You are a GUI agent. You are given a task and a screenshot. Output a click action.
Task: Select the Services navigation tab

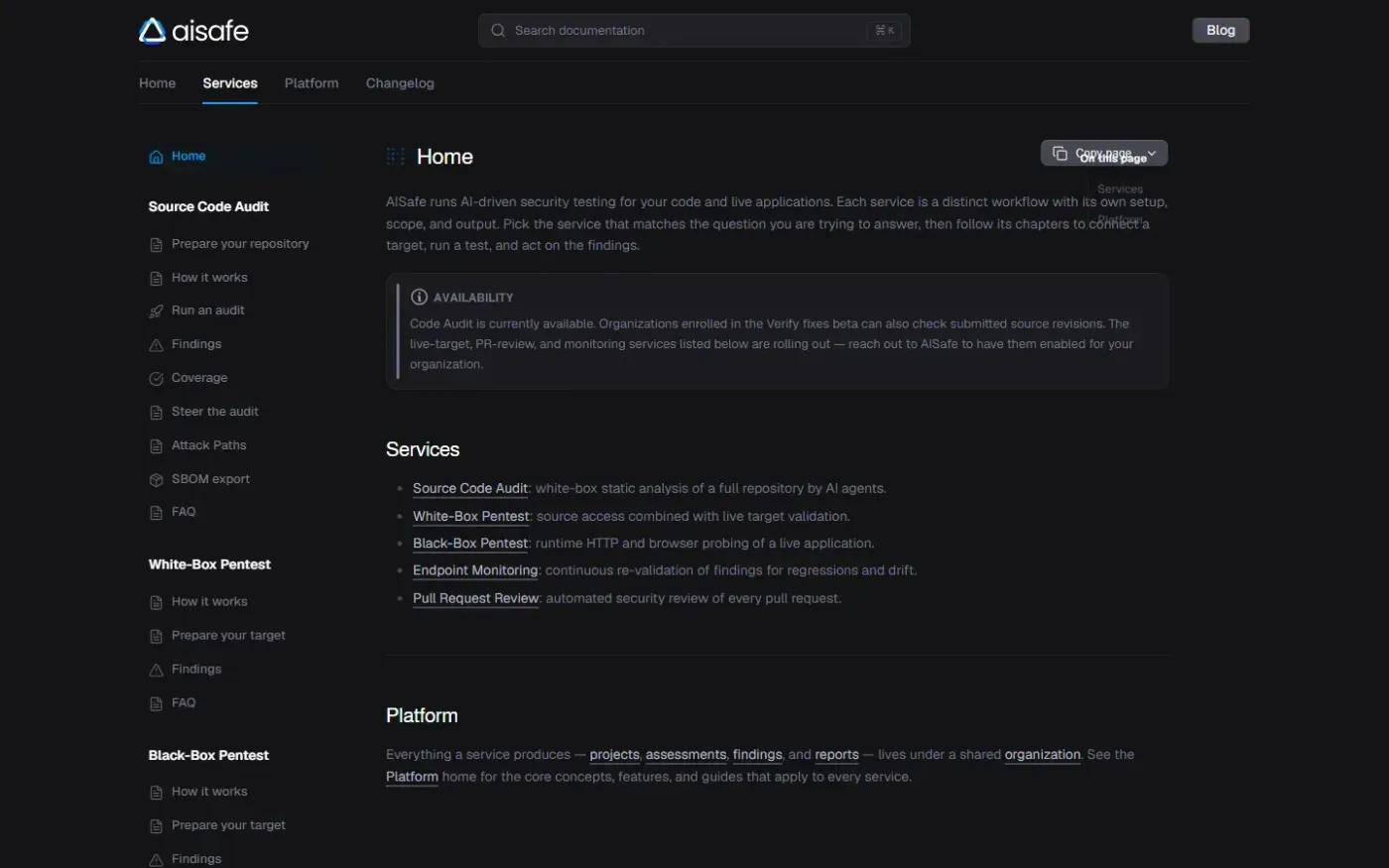230,83
